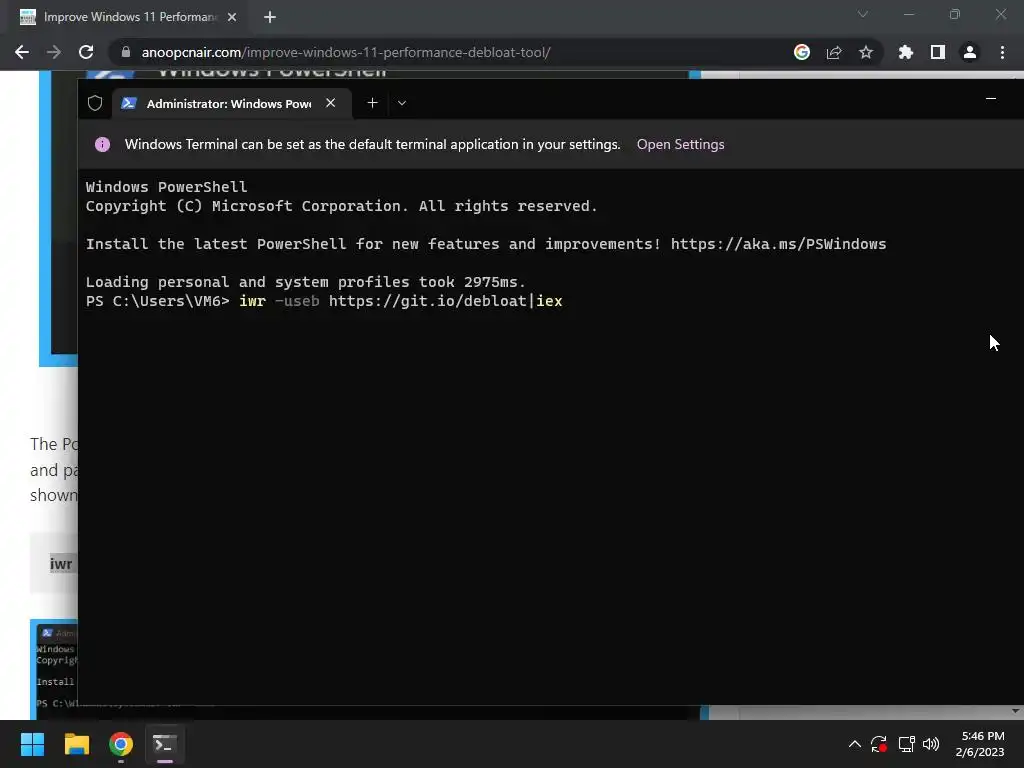Click the webpage vertical scrollbar down arrow
The height and width of the screenshot is (768, 1024).
click(1015, 711)
